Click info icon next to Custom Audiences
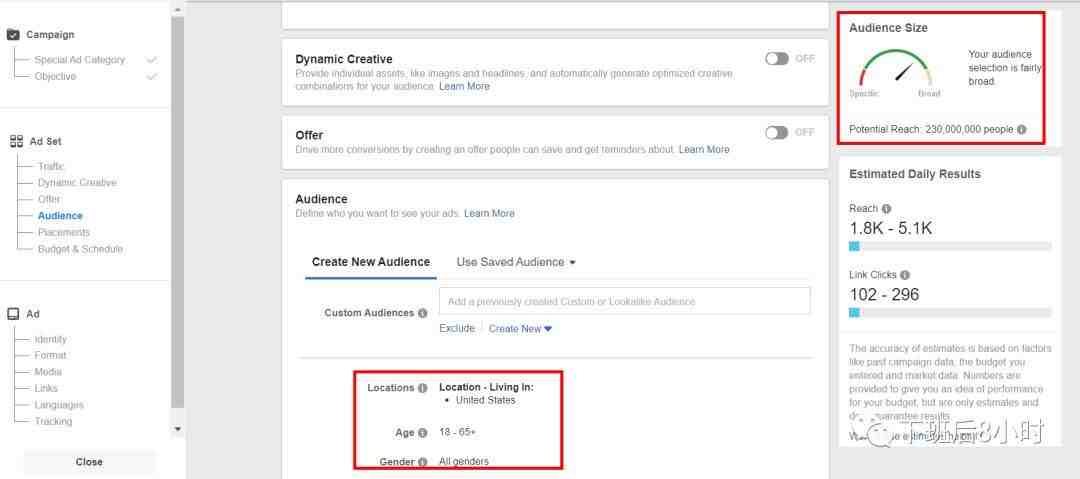 coord(423,313)
